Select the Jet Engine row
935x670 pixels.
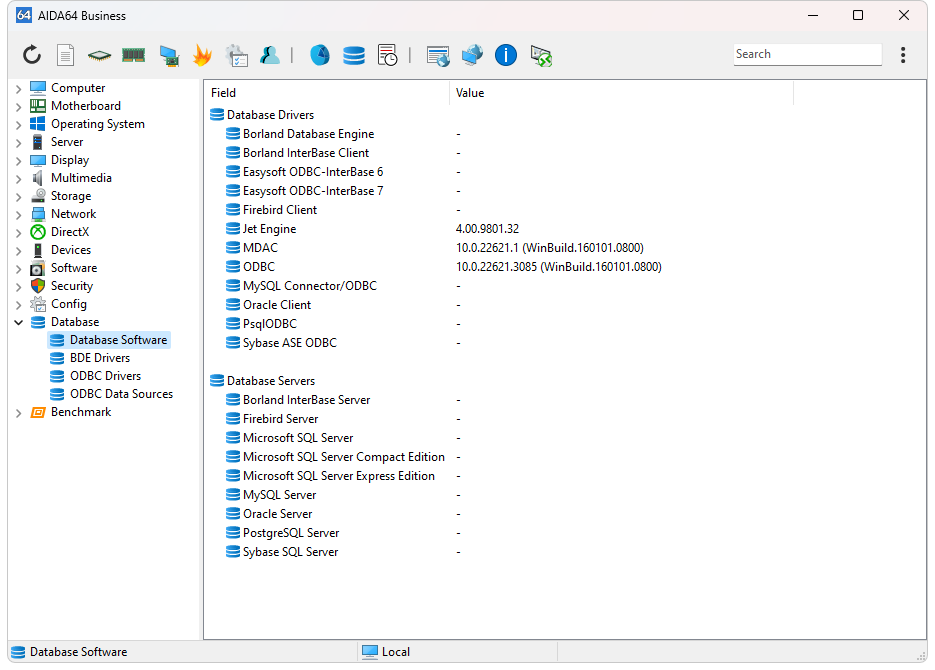pos(269,229)
